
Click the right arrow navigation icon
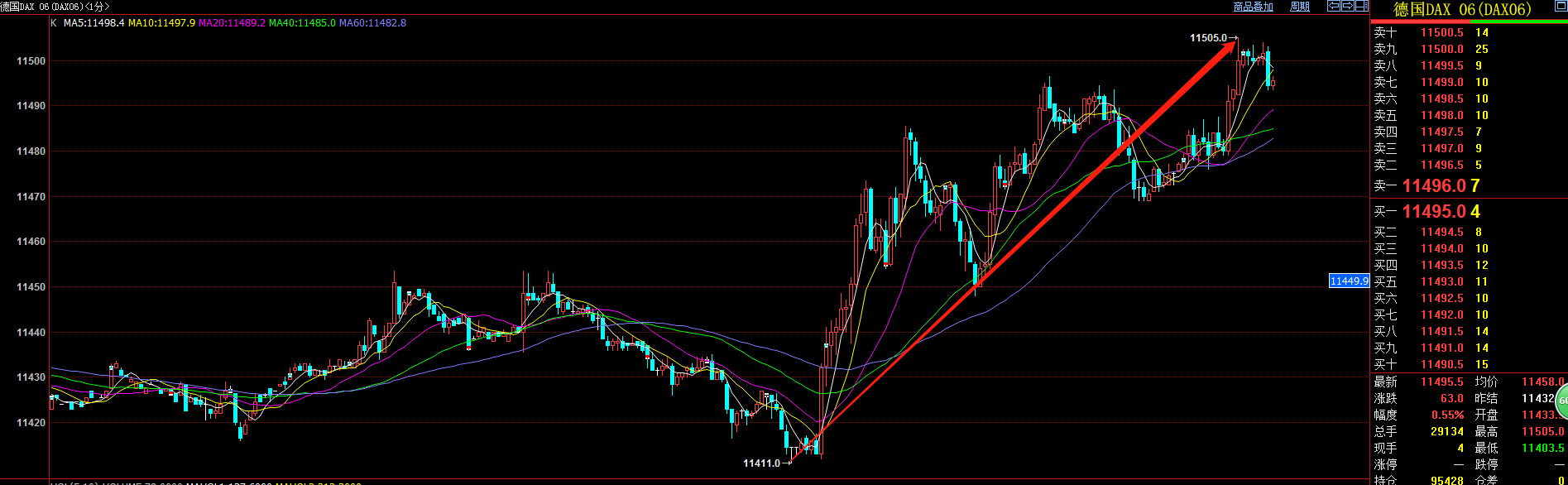click(1348, 6)
